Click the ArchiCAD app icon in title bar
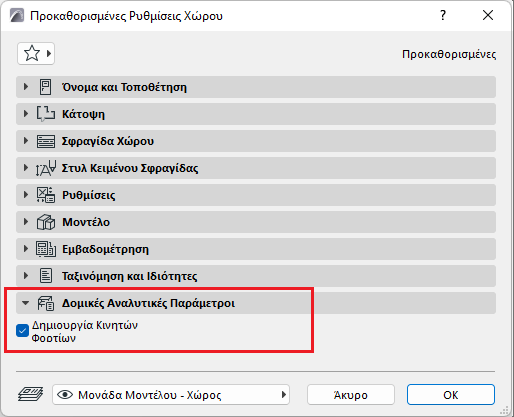514x417 pixels. tap(17, 15)
